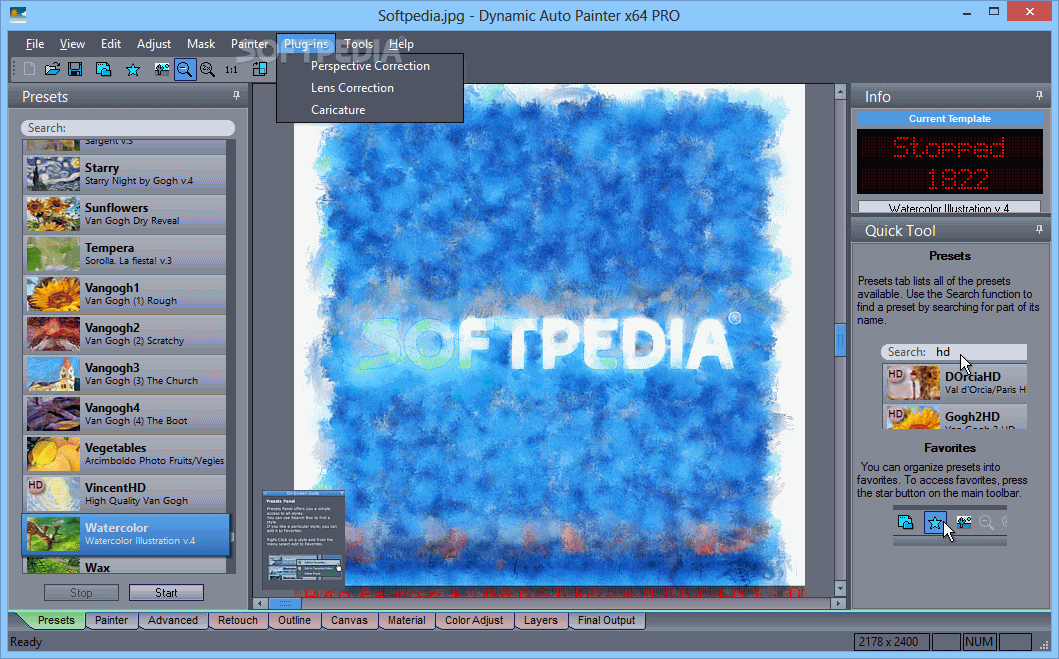Select the Vegetables preset thumbnail

53,453
